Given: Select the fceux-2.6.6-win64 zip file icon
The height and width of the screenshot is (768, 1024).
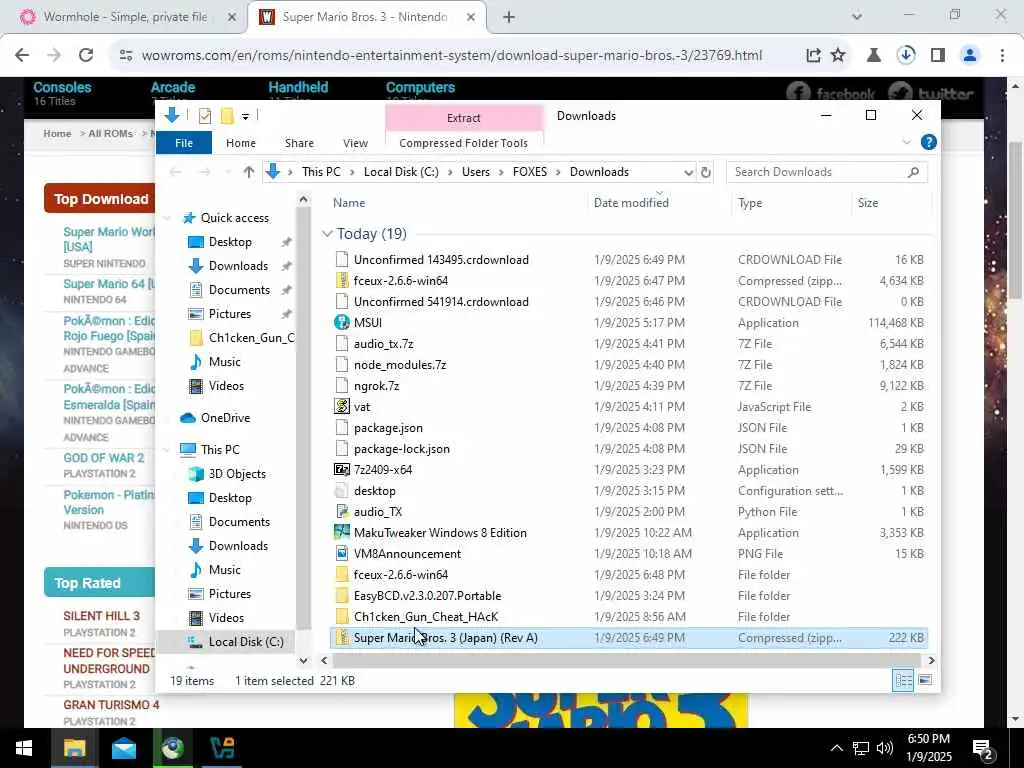Looking at the screenshot, I should 342,281.
